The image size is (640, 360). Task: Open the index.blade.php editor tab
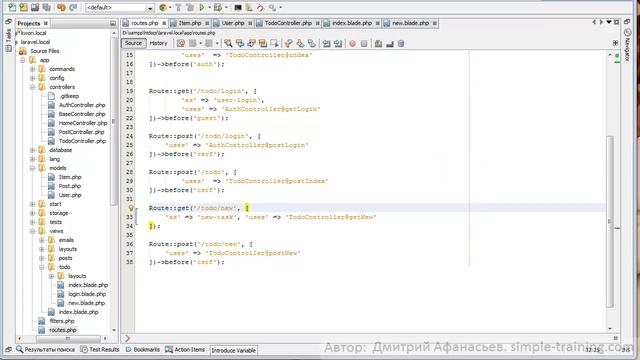pyautogui.click(x=351, y=23)
